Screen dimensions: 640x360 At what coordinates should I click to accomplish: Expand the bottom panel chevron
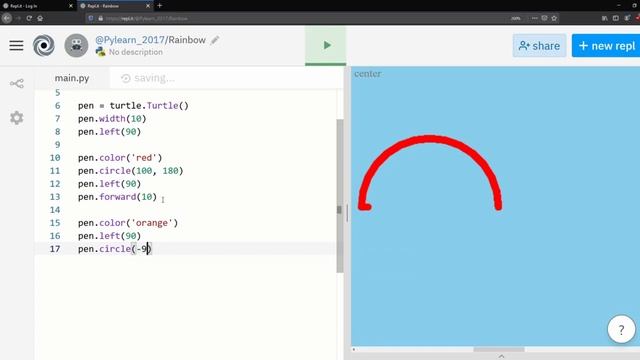(502, 356)
